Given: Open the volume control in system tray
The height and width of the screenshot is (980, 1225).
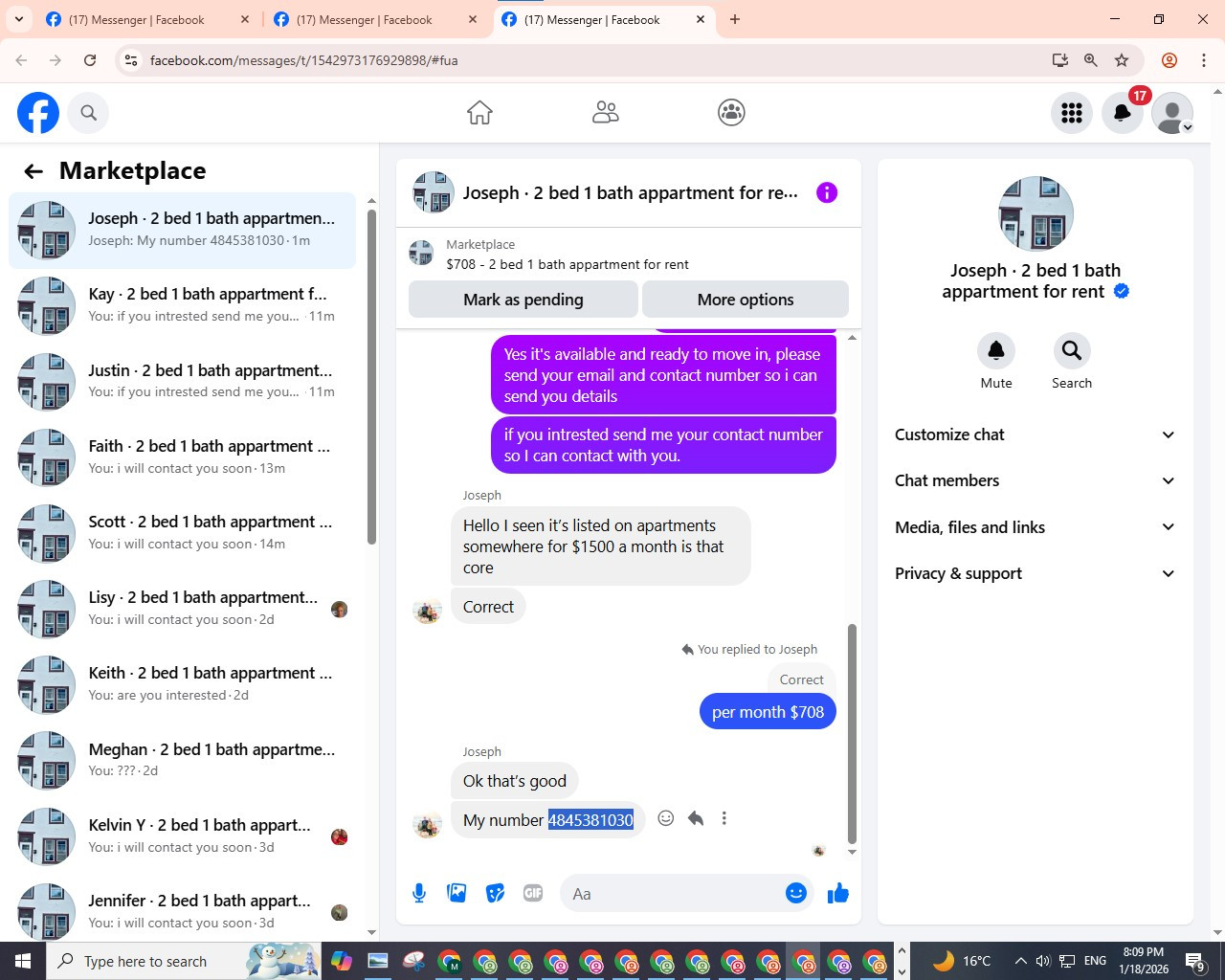Looking at the screenshot, I should (1043, 961).
